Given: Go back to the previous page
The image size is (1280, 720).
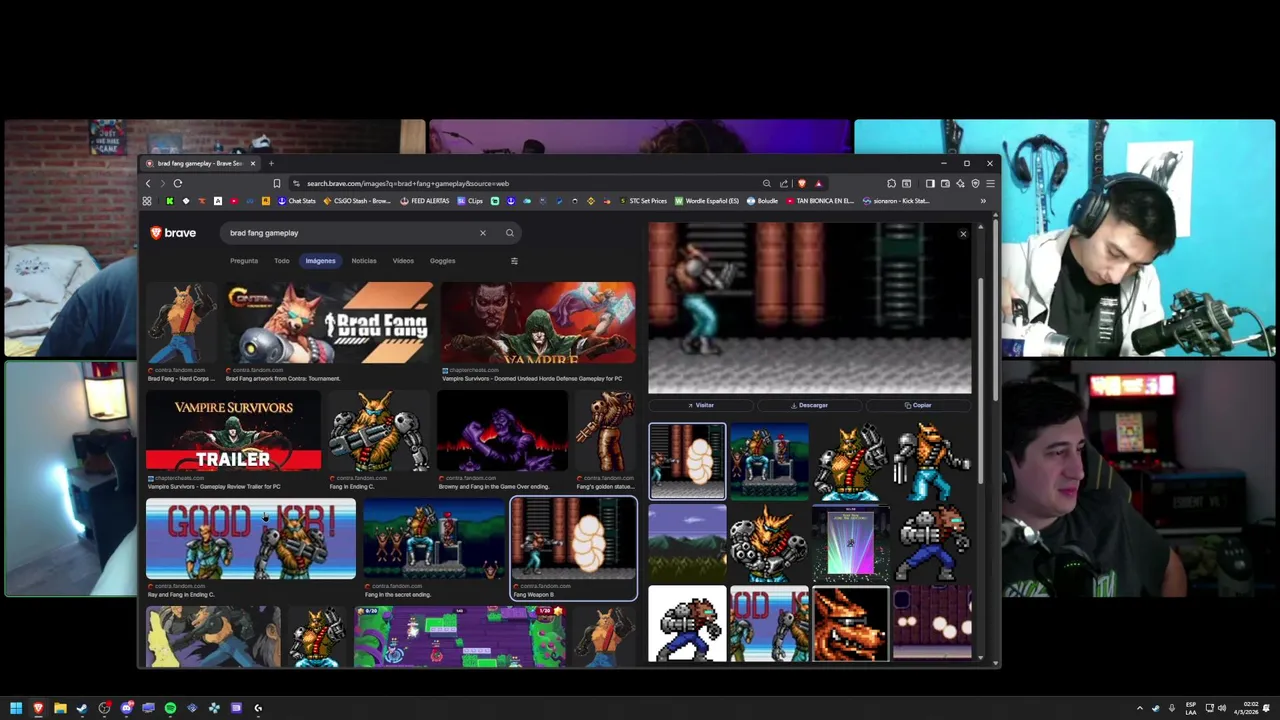Looking at the screenshot, I should (x=148, y=183).
